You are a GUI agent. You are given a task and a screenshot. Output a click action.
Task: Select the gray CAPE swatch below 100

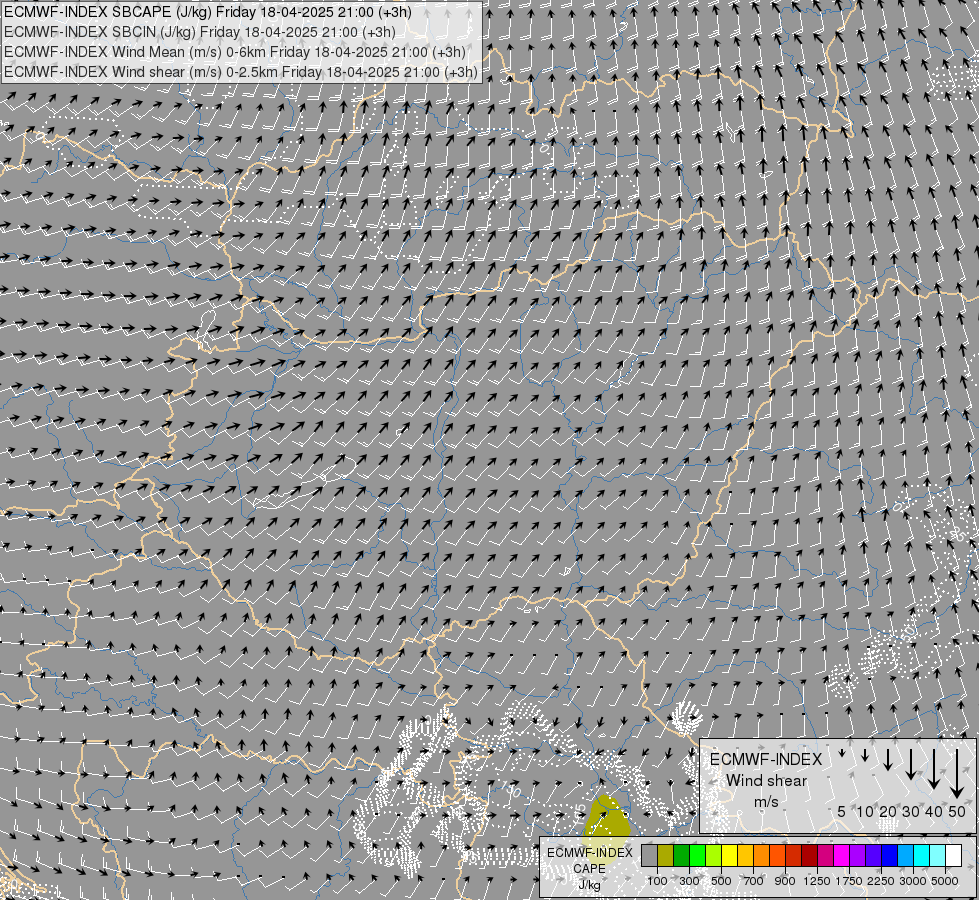650,856
